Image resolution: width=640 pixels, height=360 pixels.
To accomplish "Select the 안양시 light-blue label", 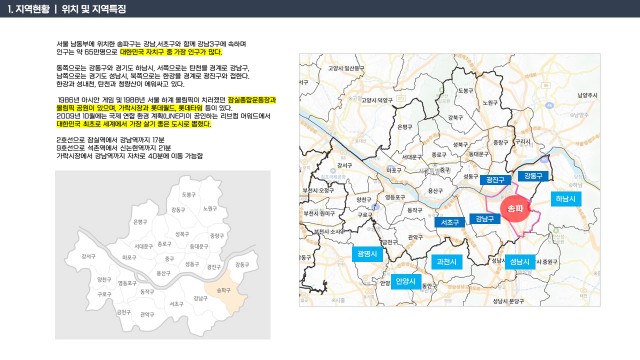I will click(406, 281).
